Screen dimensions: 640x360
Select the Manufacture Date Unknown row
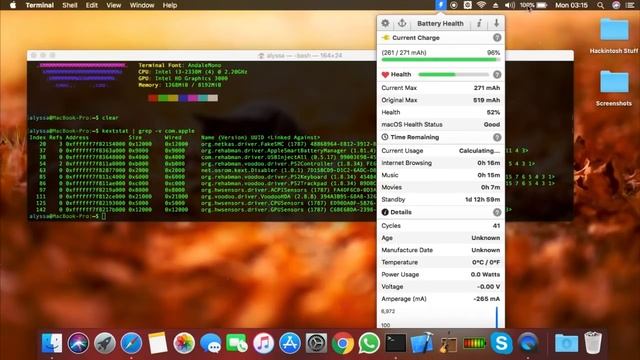click(440, 250)
